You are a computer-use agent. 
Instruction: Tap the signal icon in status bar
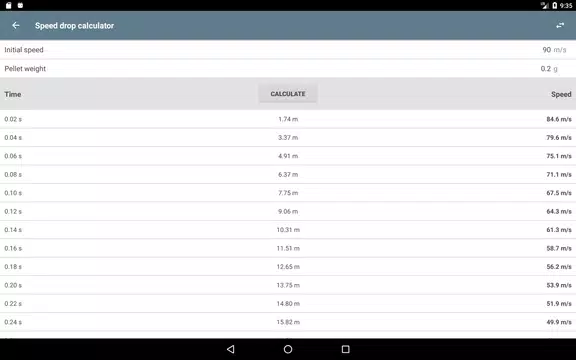click(x=545, y=6)
